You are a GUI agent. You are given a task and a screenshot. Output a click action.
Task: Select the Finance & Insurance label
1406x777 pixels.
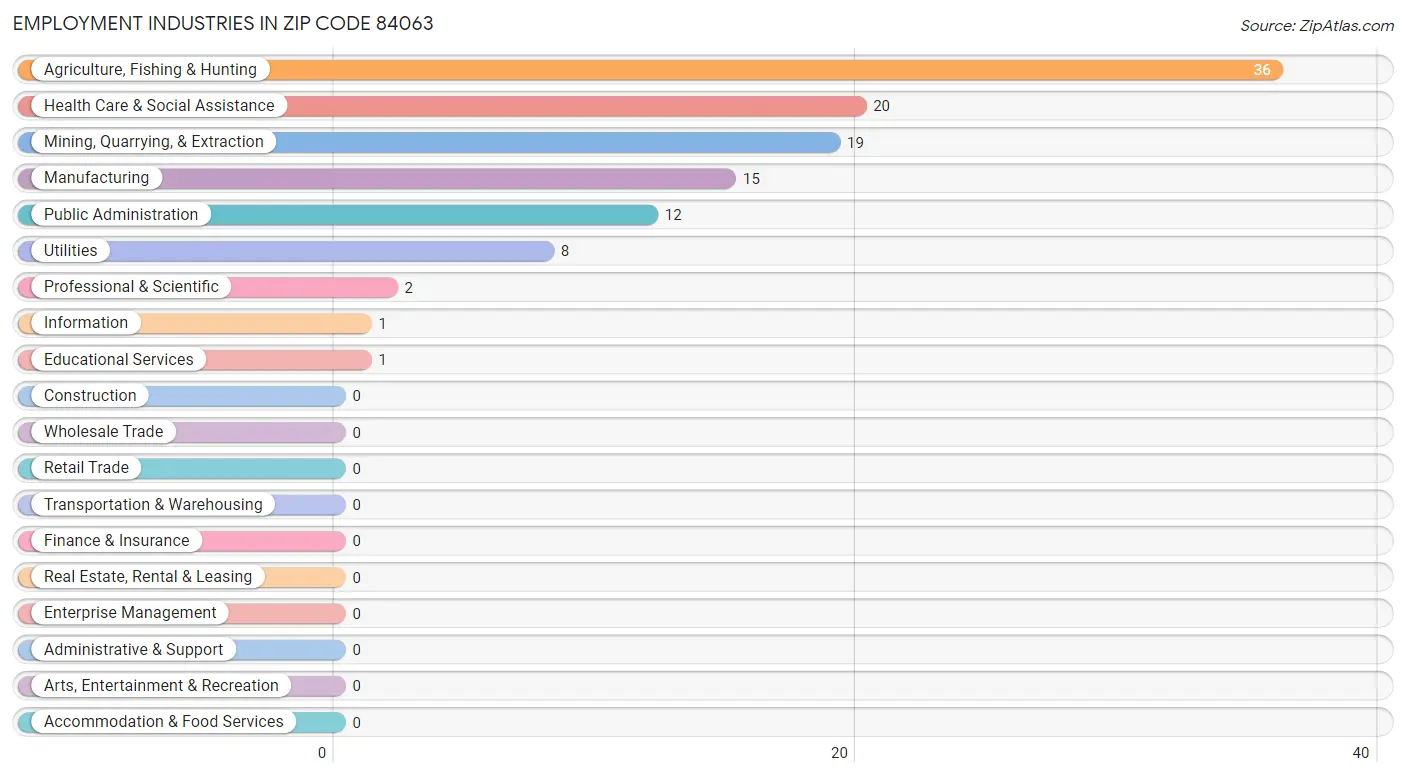point(116,540)
